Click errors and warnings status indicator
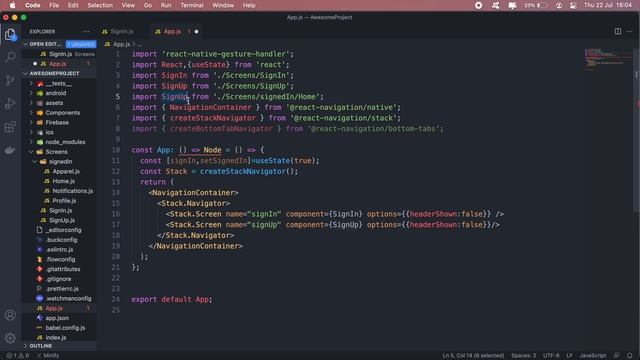 pyautogui.click(x=18, y=356)
